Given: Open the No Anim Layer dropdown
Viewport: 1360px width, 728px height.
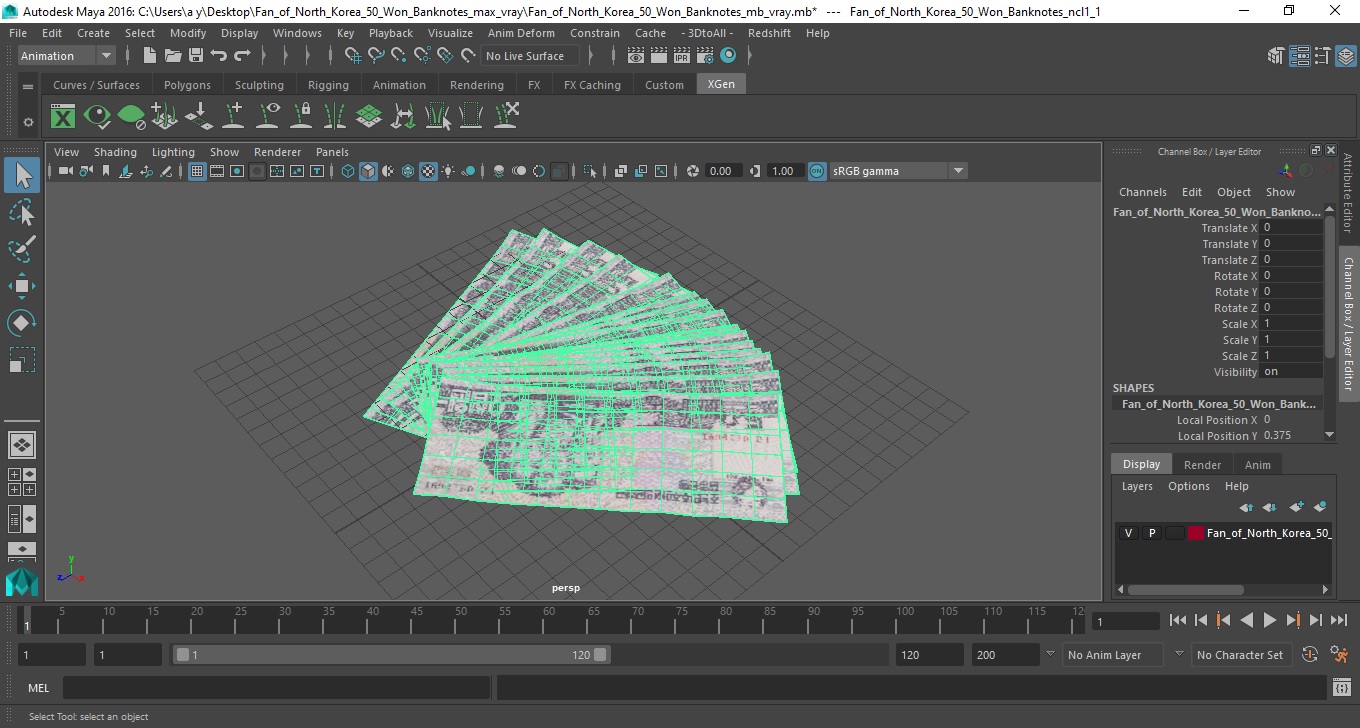Looking at the screenshot, I should click(1113, 655).
